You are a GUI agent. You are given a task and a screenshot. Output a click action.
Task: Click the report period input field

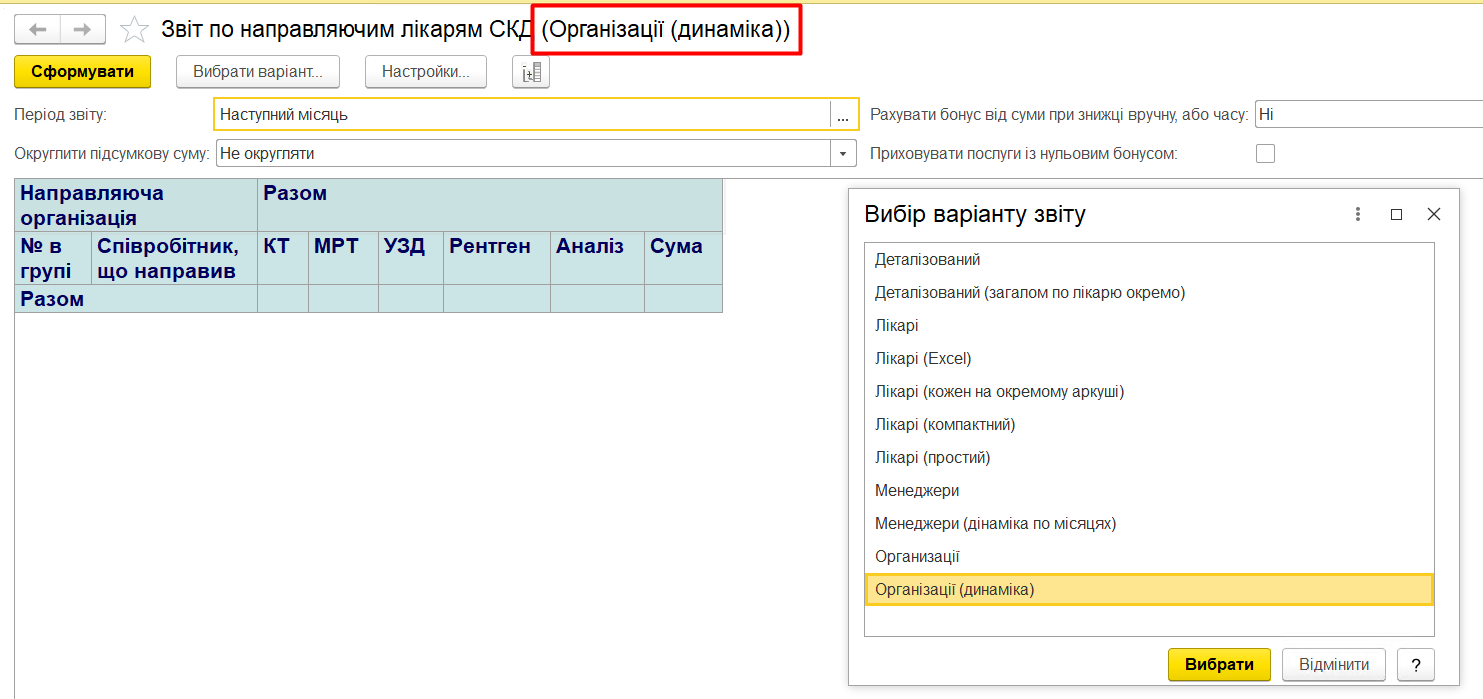(x=520, y=115)
